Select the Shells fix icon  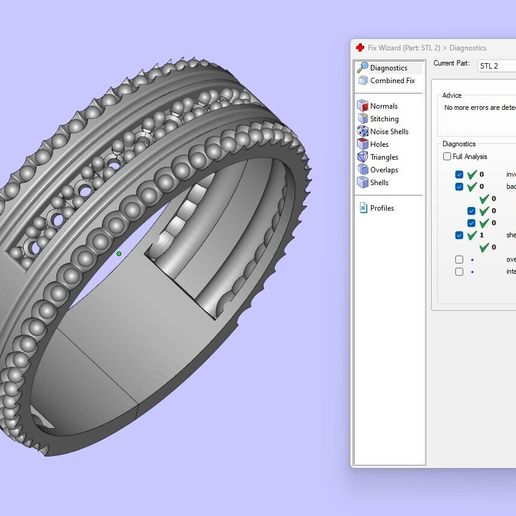(363, 182)
